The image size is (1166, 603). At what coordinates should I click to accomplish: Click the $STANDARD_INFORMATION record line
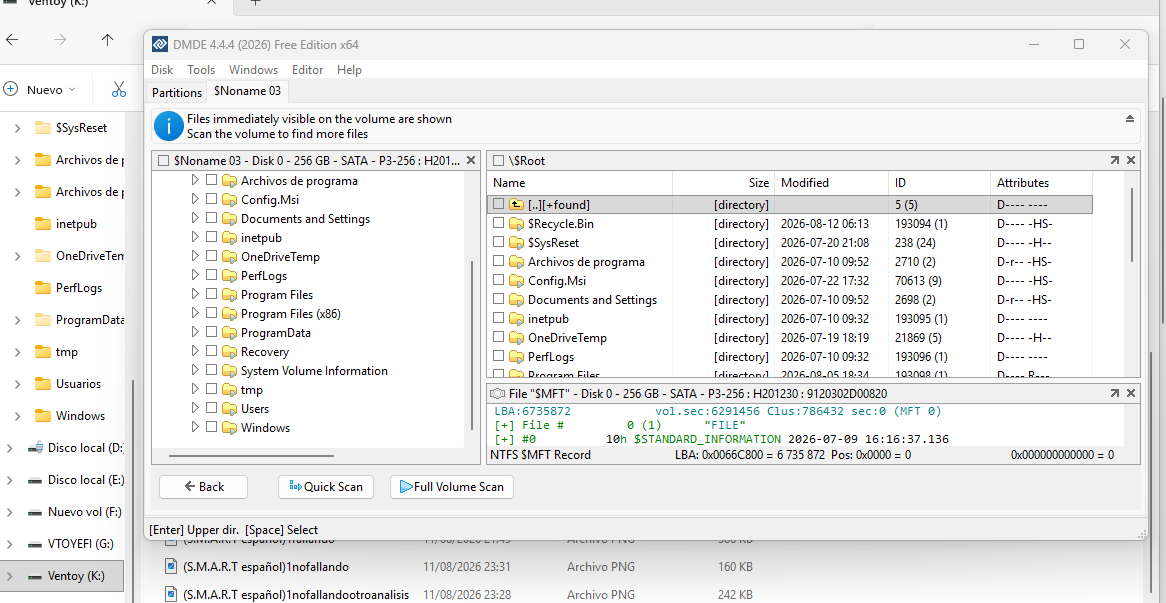tap(721, 439)
